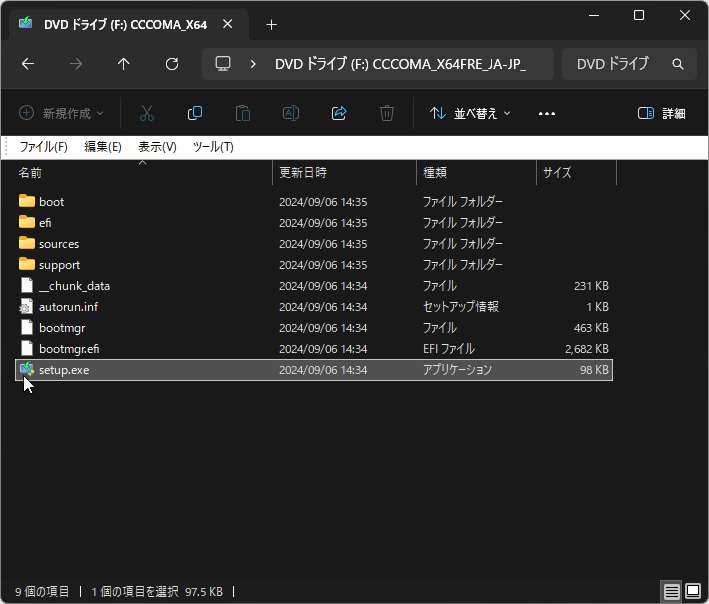Click the efi folder icon
Screen dimensions: 709x604
click(27, 222)
